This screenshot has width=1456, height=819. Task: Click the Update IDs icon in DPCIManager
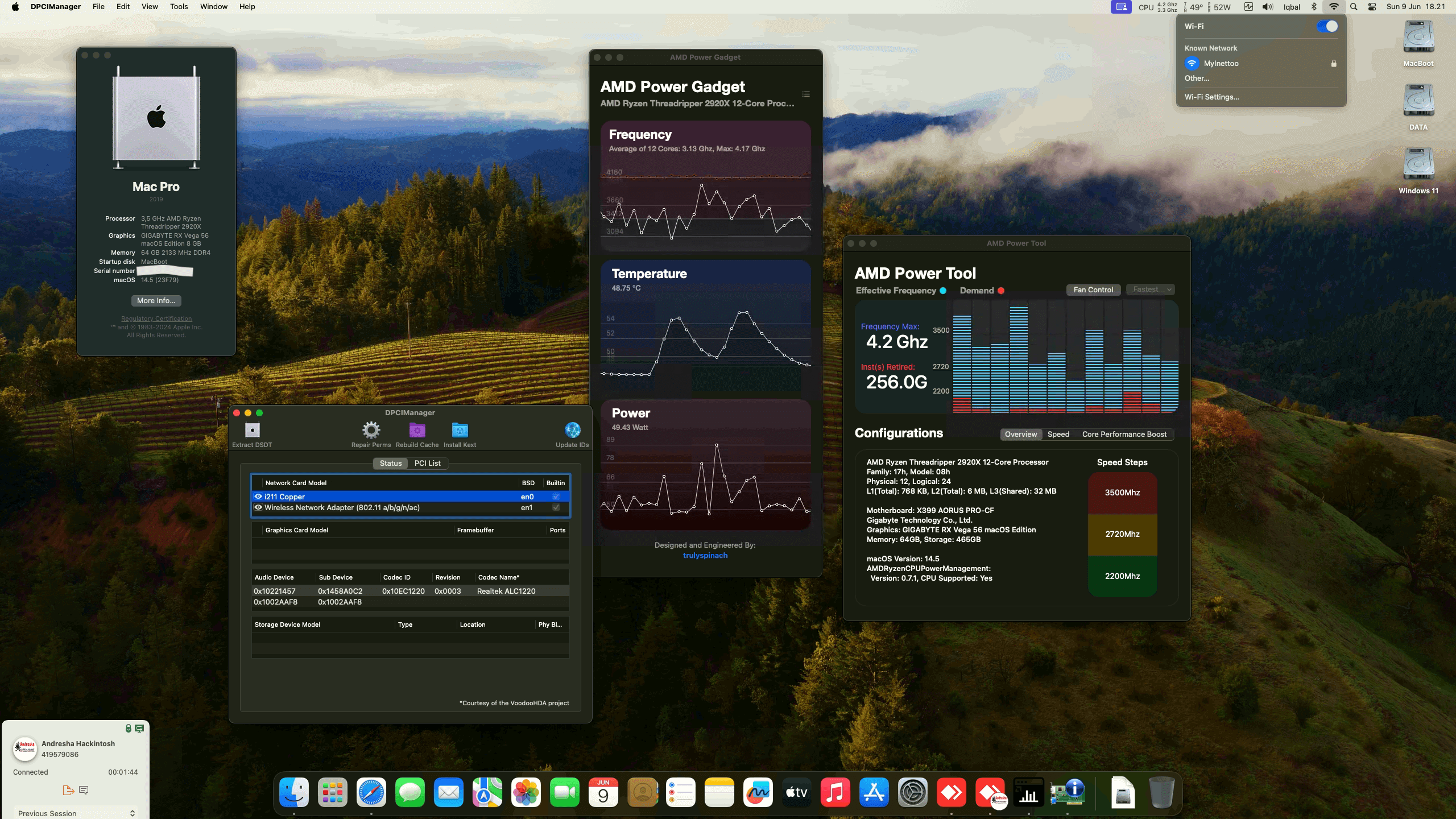pyautogui.click(x=572, y=431)
